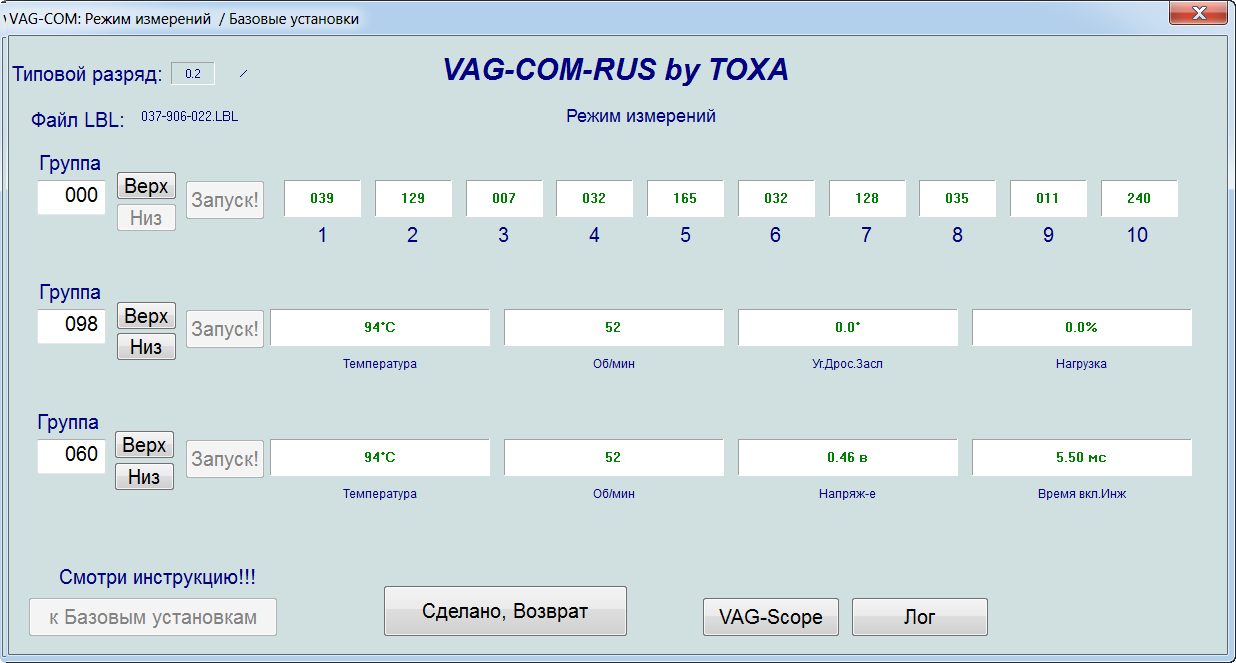Click the Верх button for group 060

coord(144,445)
